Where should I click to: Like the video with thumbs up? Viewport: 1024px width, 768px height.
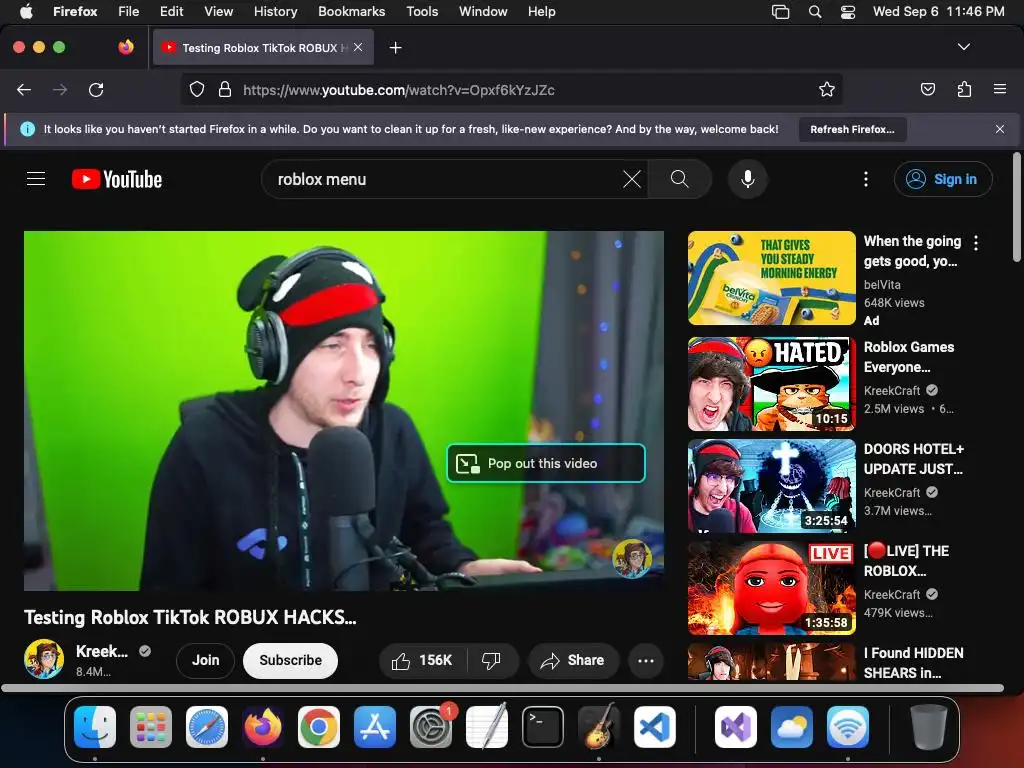(423, 660)
